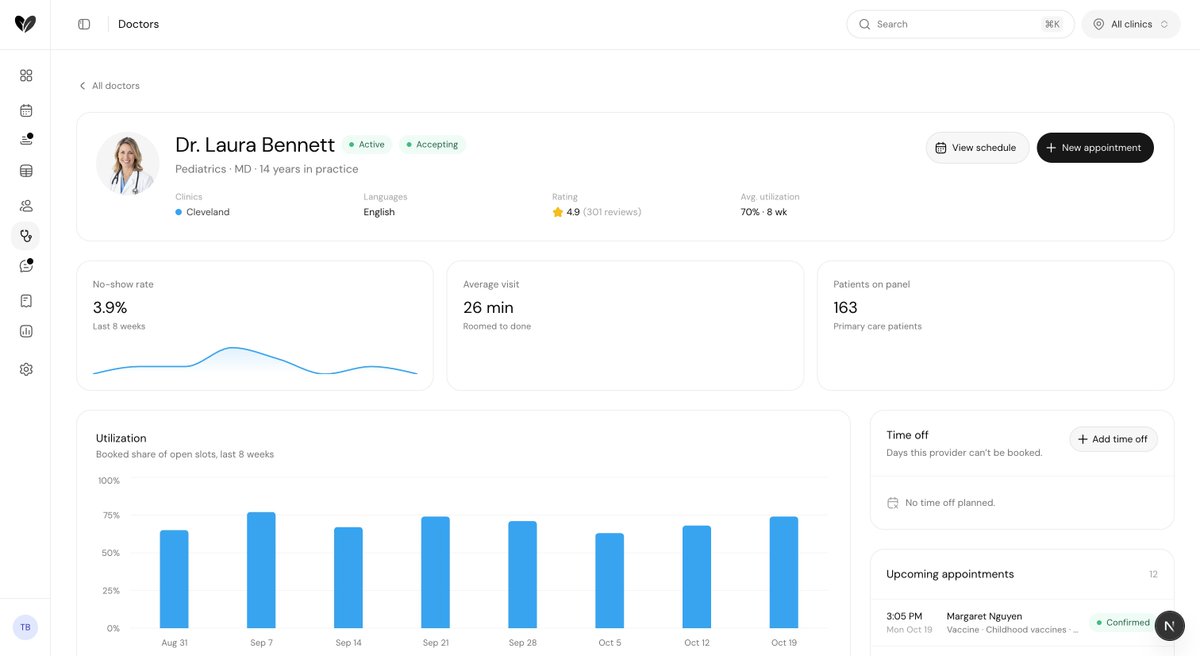Image resolution: width=1200 pixels, height=656 pixels.
Task: Click the English language value
Action: click(379, 212)
